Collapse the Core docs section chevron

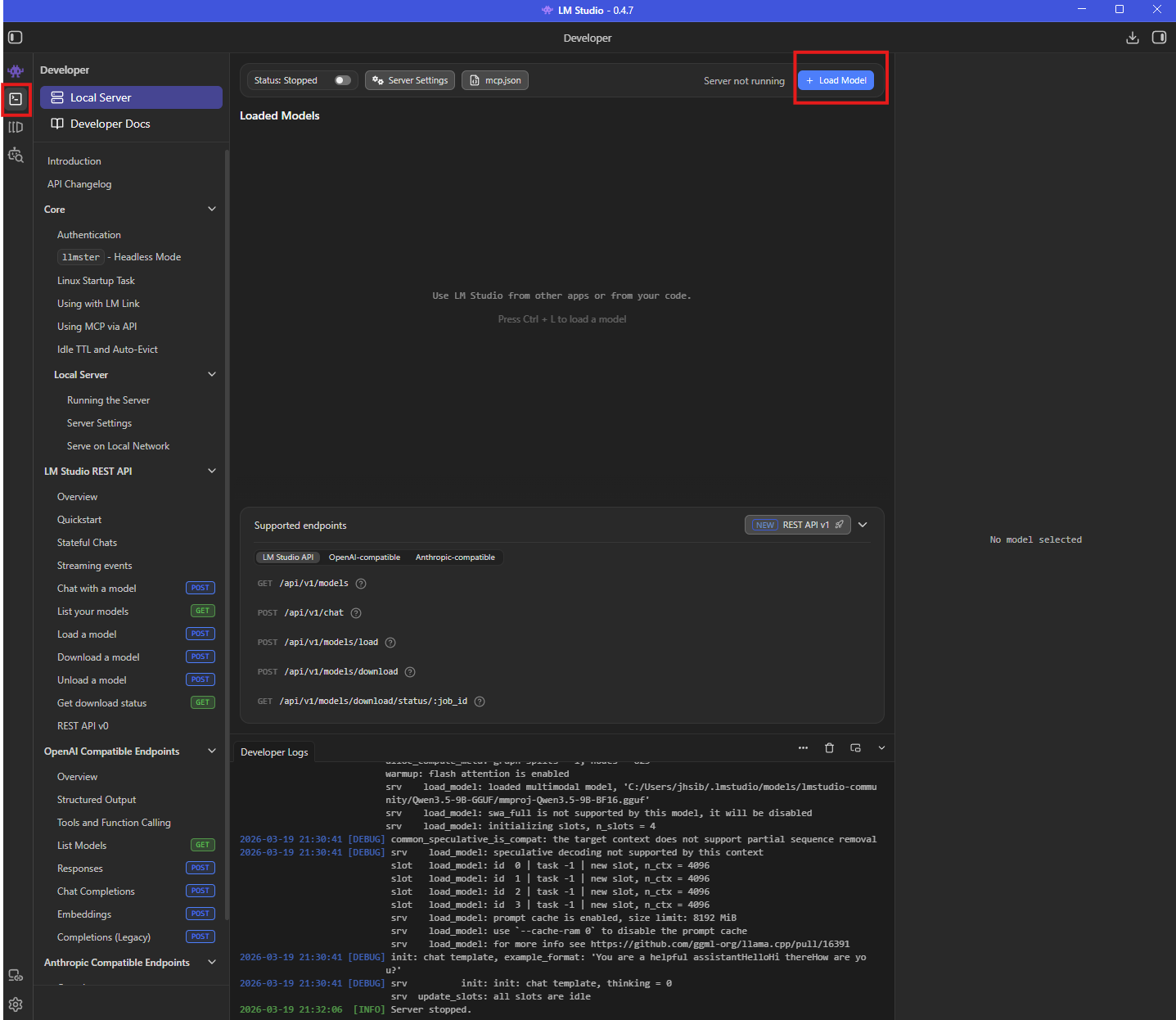pos(212,209)
